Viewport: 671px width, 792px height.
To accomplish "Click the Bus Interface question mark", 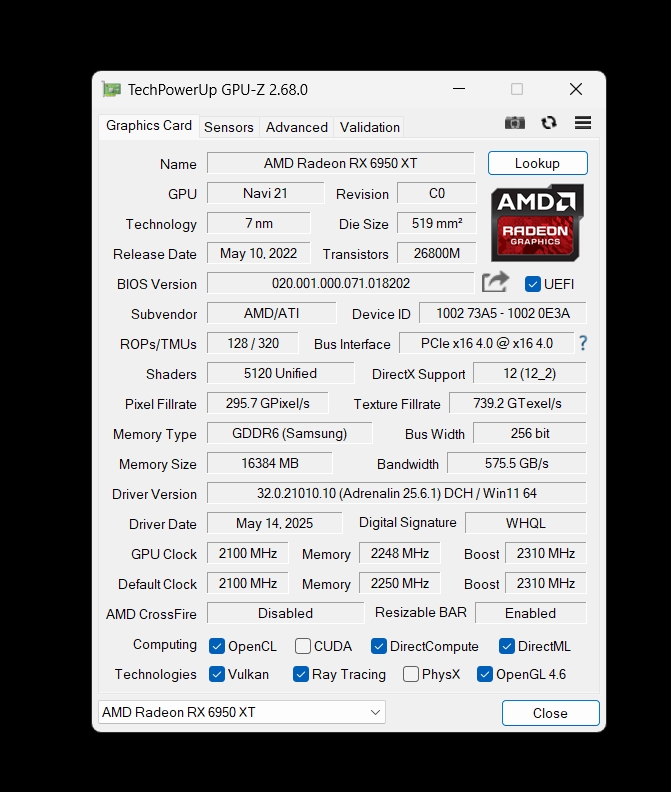I will coord(583,343).
